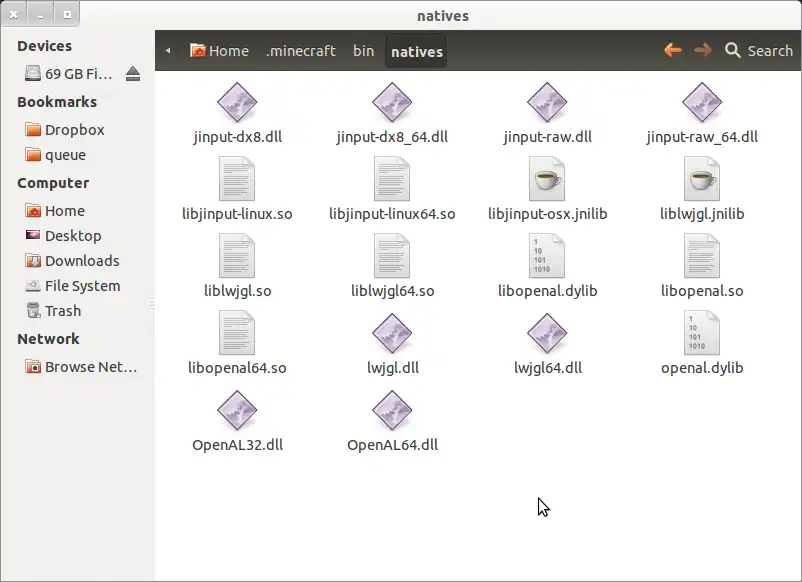Go to Home in the path bar
The height and width of the screenshot is (582, 802).
[x=219, y=51]
